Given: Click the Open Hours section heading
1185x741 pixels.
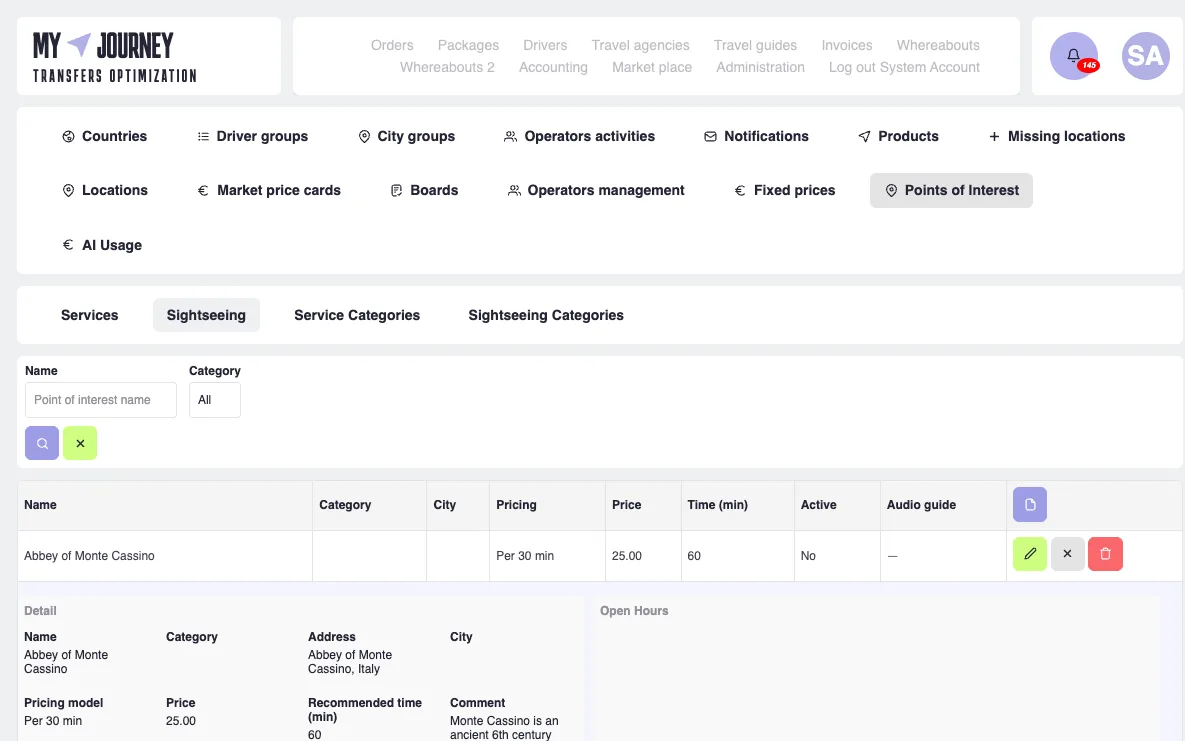Looking at the screenshot, I should click(634, 611).
